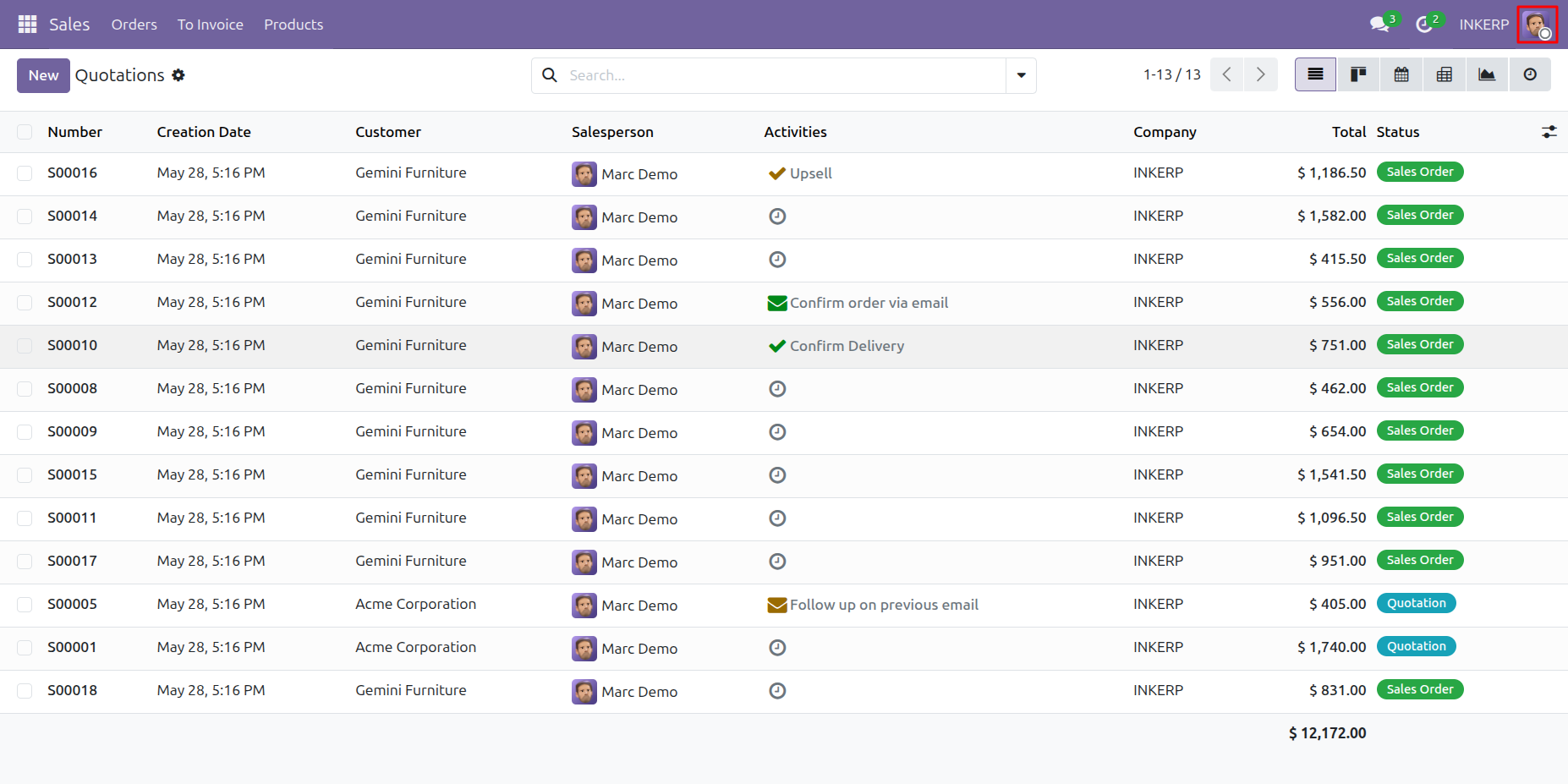Sort by Total column header

point(1348,132)
